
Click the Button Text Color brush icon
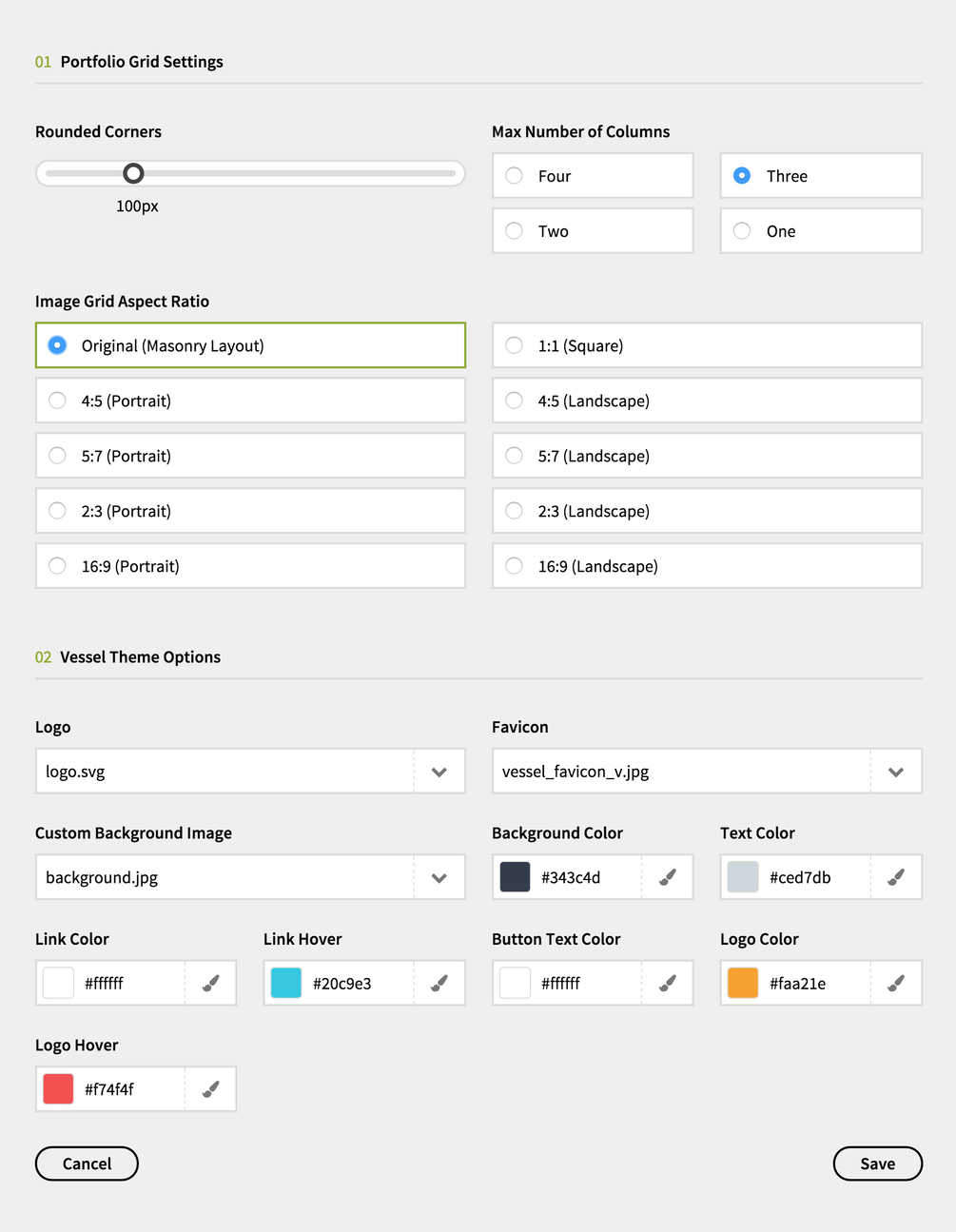pos(668,983)
